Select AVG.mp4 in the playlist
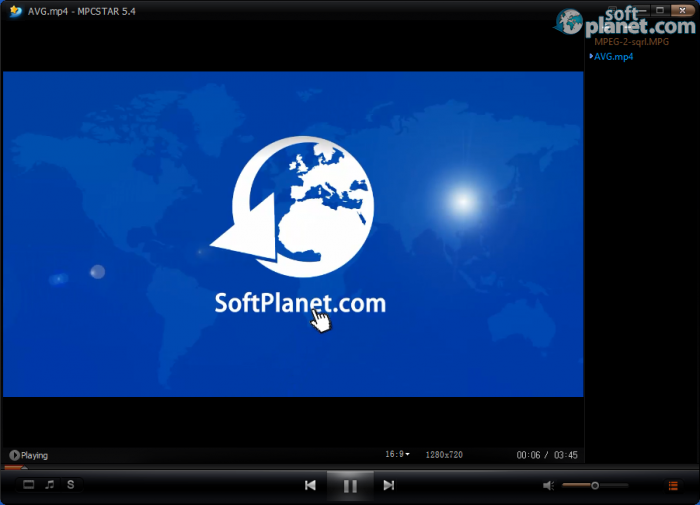The width and height of the screenshot is (700, 505). [x=613, y=57]
